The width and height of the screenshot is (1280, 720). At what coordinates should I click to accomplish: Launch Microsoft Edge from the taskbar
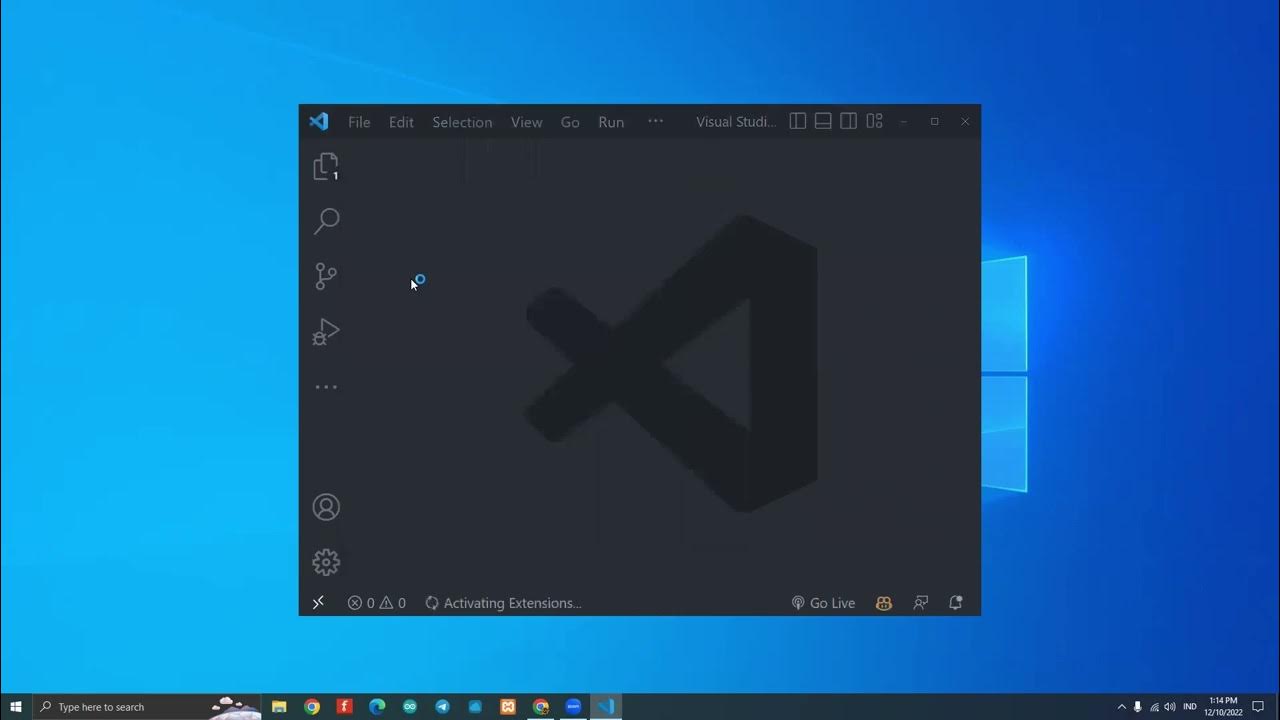tap(377, 707)
